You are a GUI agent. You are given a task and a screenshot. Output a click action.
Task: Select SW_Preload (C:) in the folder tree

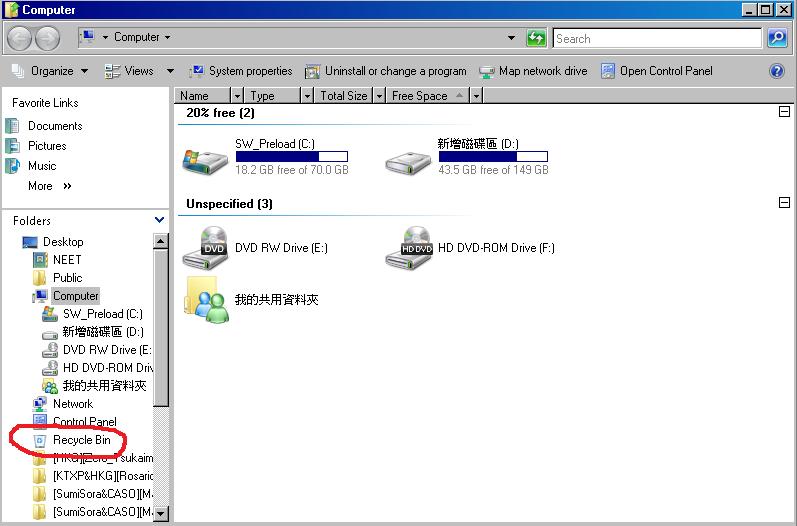click(x=102, y=314)
